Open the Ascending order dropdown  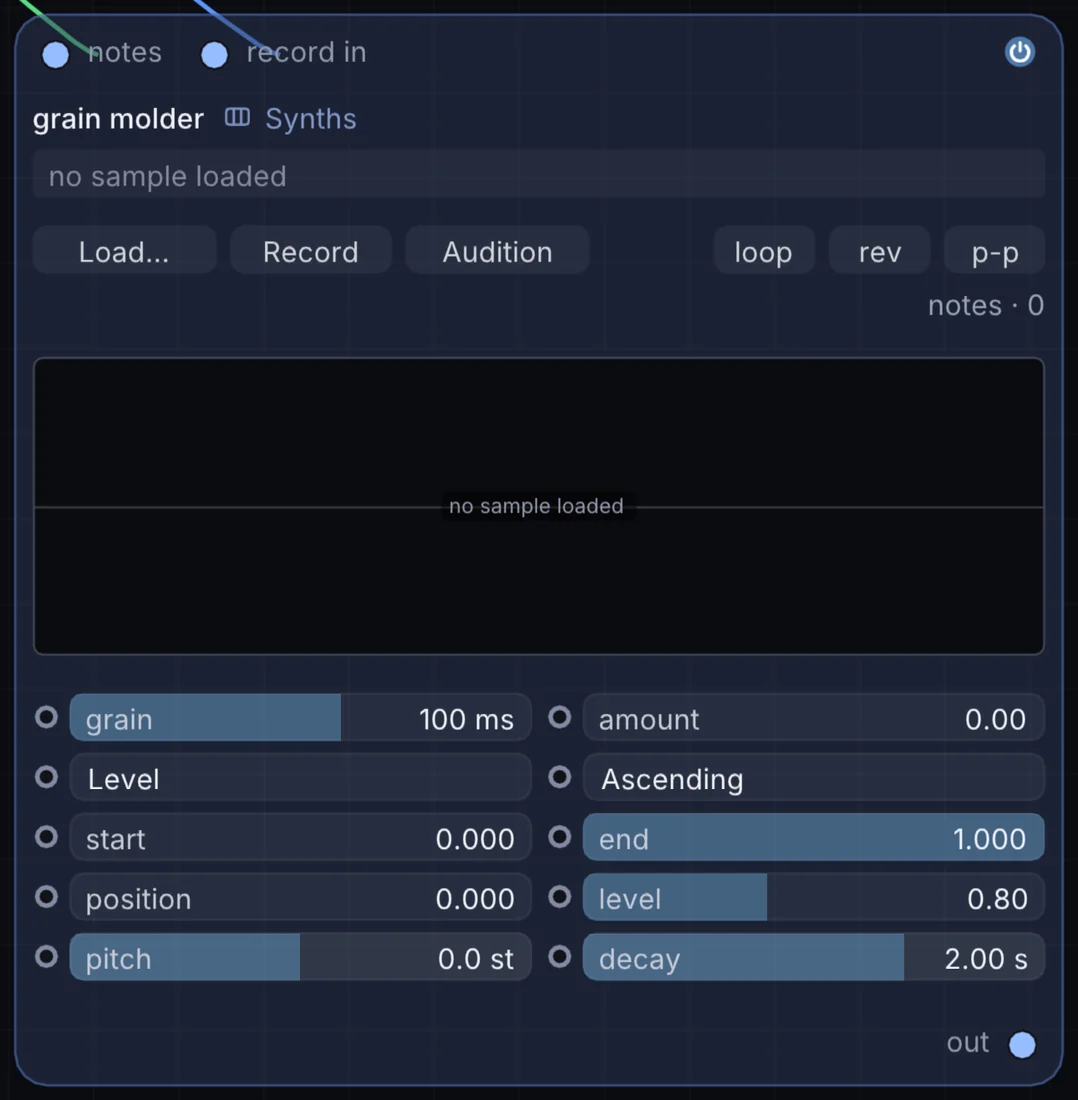point(814,778)
